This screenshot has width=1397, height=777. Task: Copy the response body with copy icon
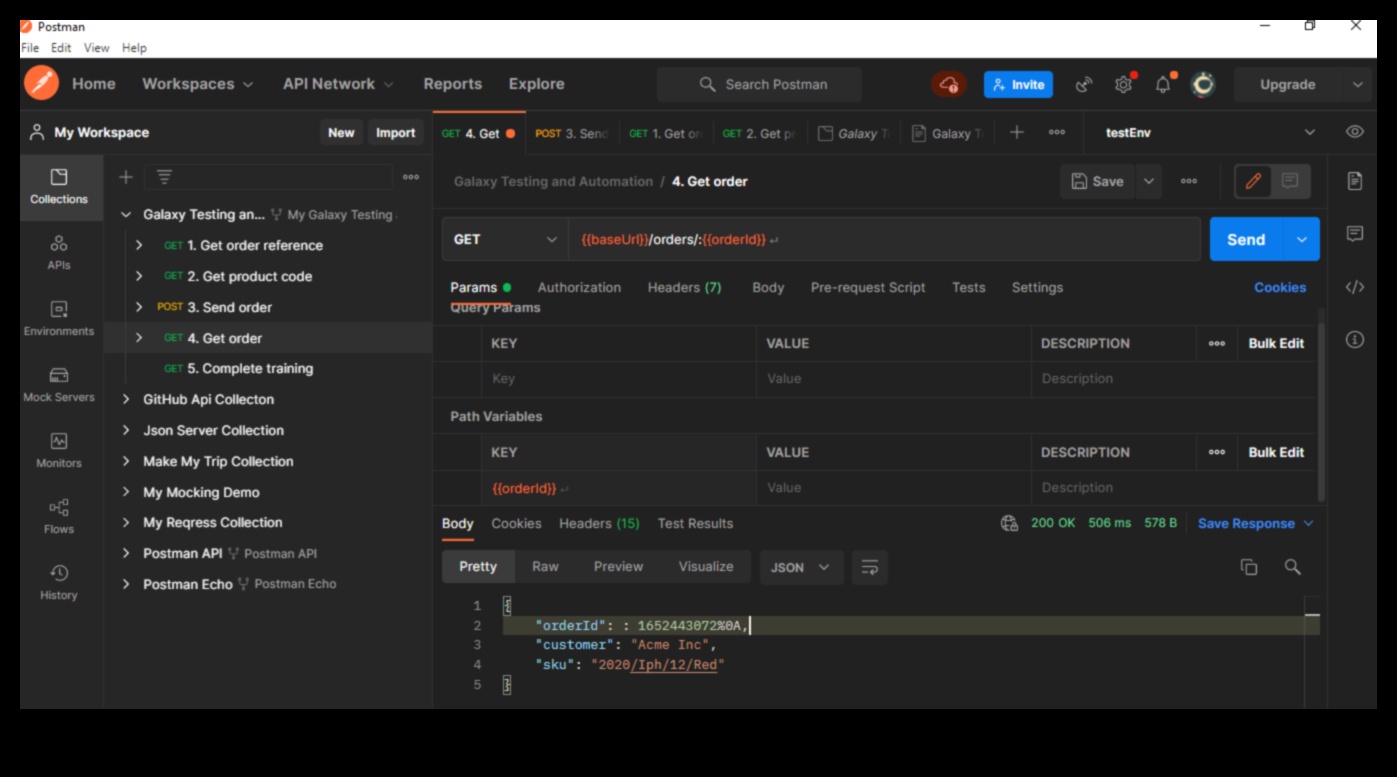[1249, 567]
